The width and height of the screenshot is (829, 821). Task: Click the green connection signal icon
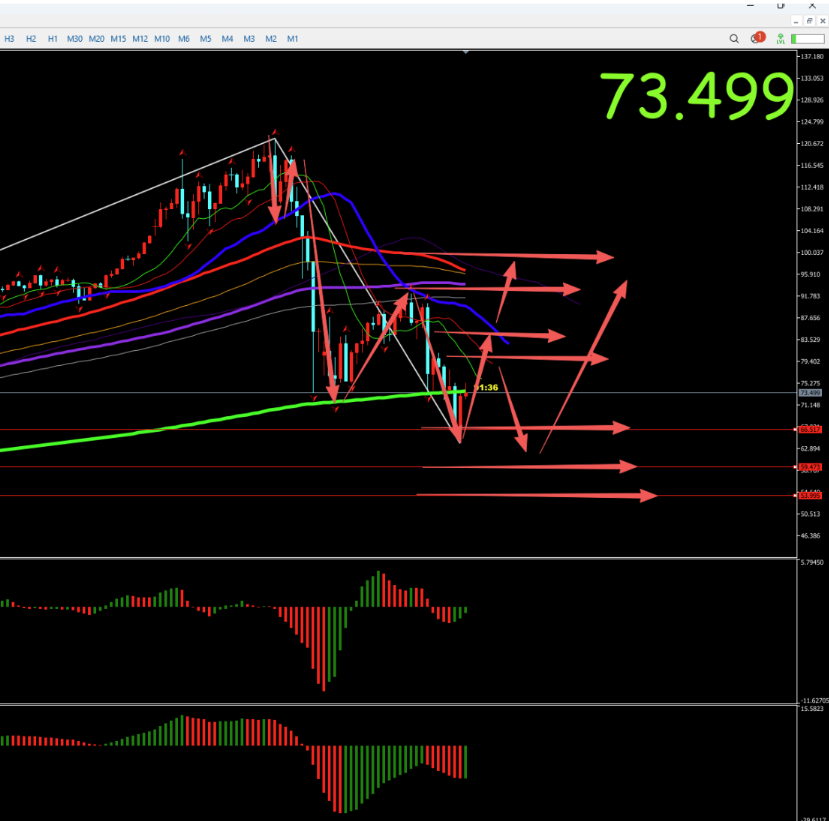tap(779, 39)
